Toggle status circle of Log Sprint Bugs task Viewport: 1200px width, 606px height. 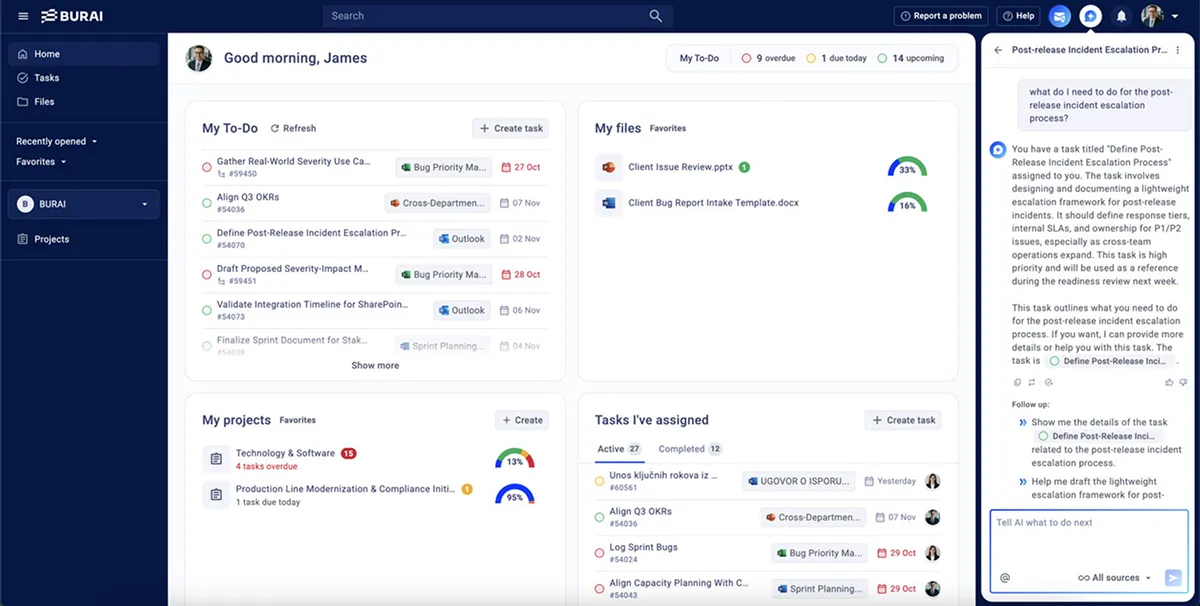600,553
